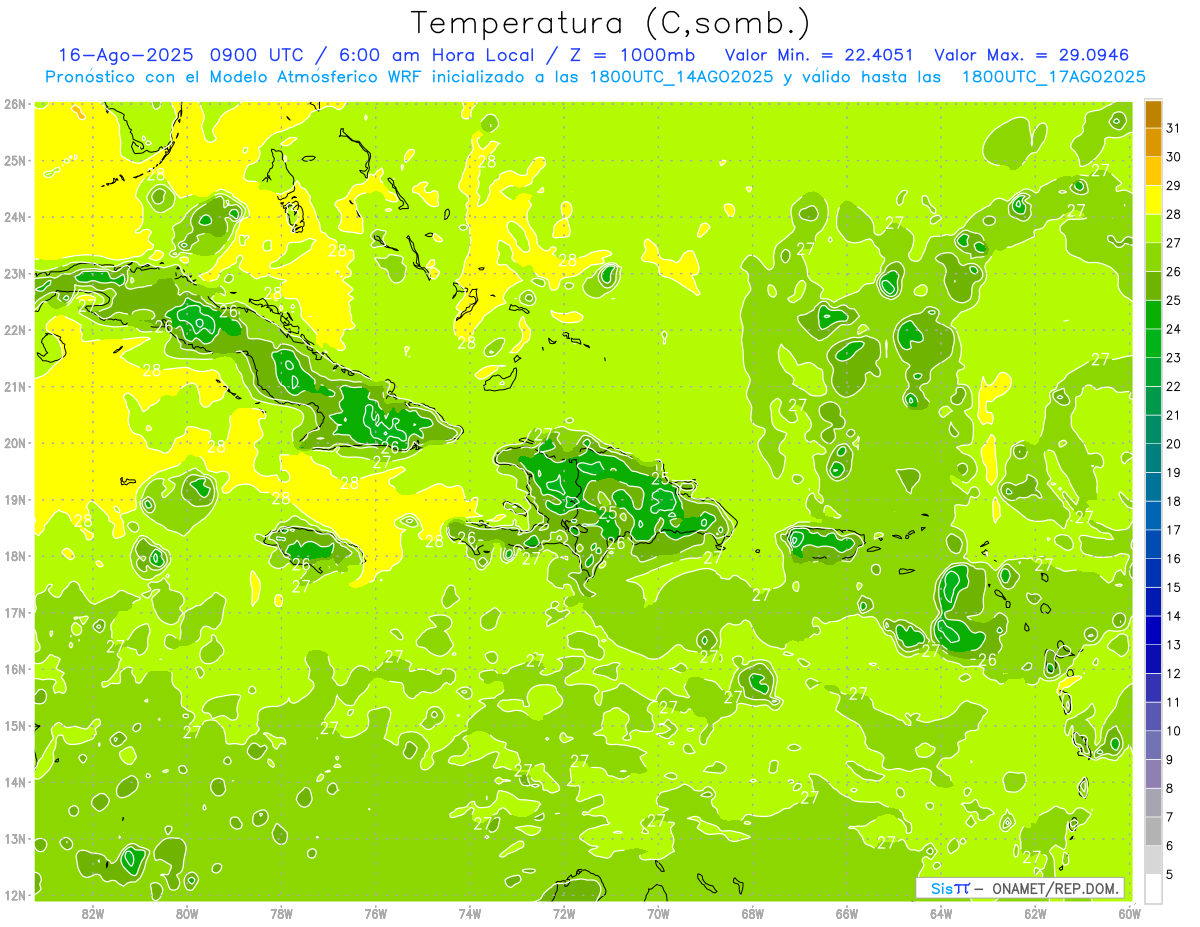Click the '82W' longitude axis label
This screenshot has width=1200, height=927.
pyautogui.click(x=93, y=914)
